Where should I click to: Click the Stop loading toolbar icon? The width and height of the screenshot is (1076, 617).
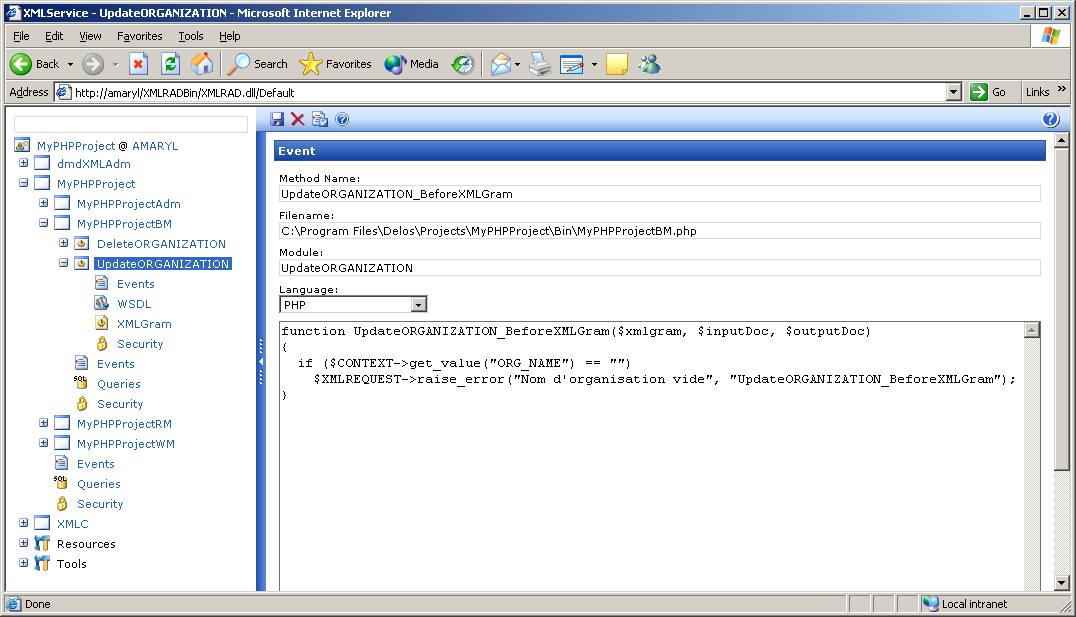[x=138, y=64]
